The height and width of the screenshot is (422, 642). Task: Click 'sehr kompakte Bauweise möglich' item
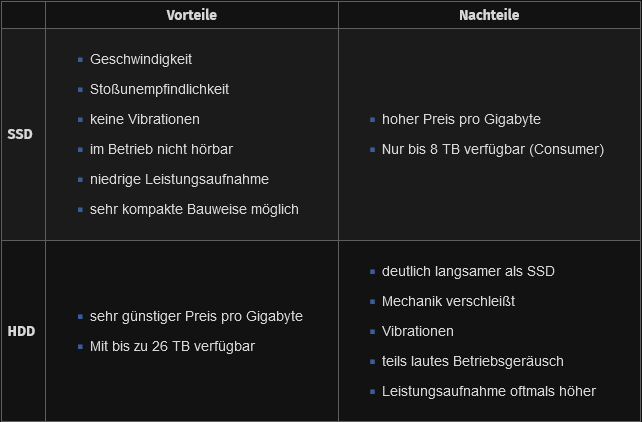(194, 209)
